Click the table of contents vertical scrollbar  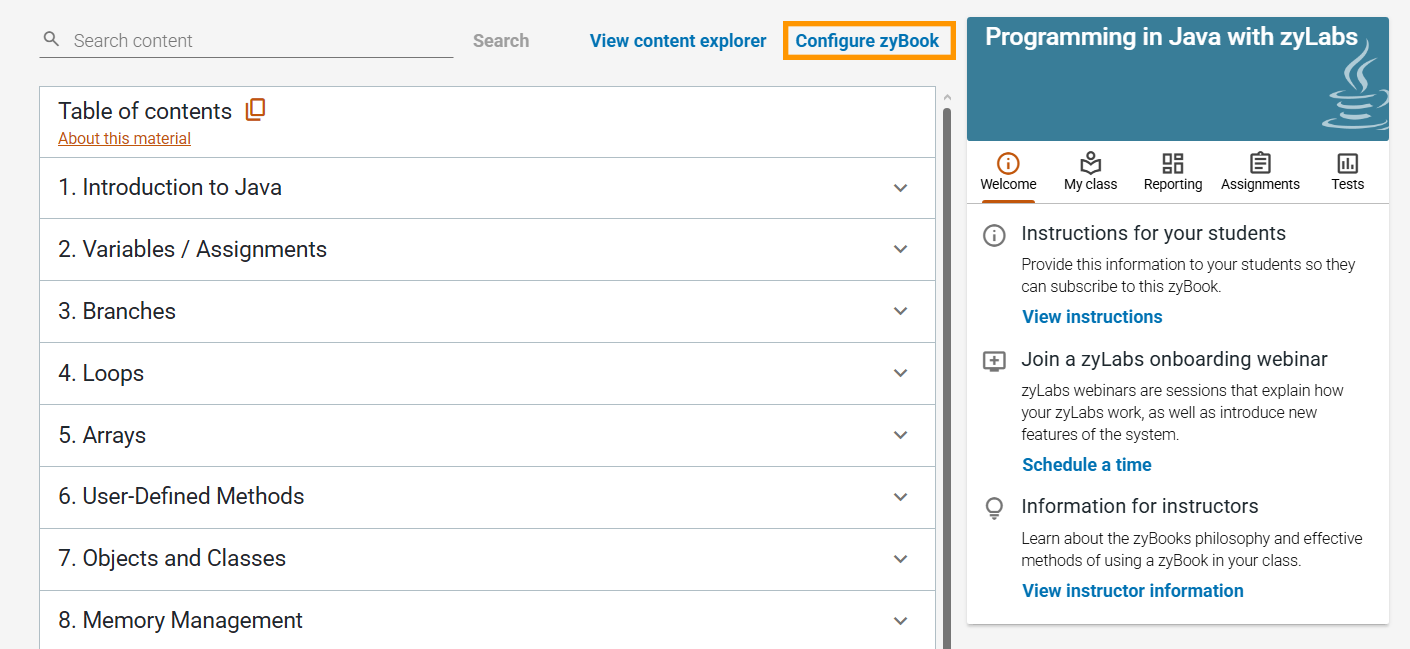tap(947, 378)
